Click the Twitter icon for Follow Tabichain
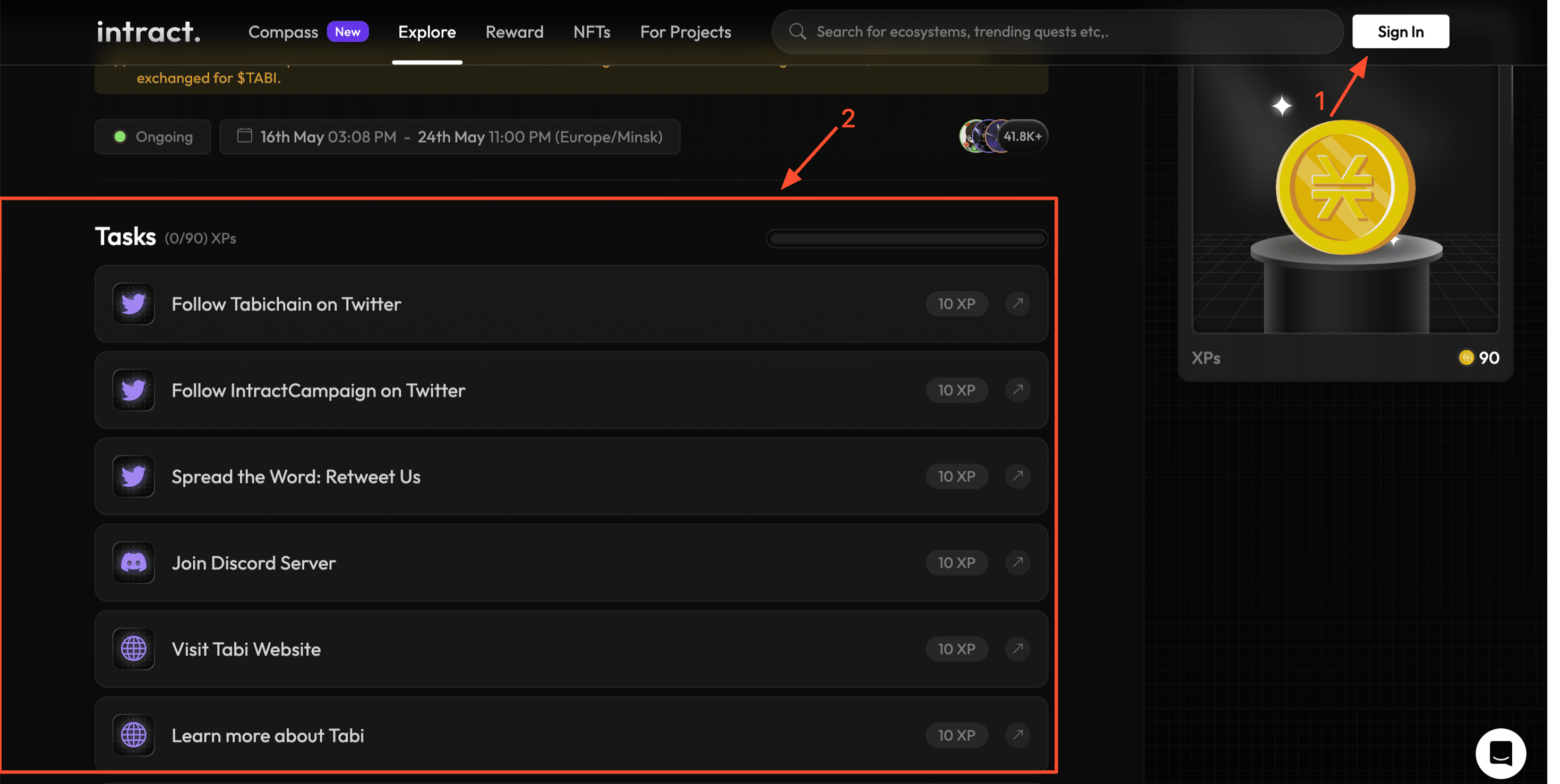1560x784 pixels. click(133, 304)
